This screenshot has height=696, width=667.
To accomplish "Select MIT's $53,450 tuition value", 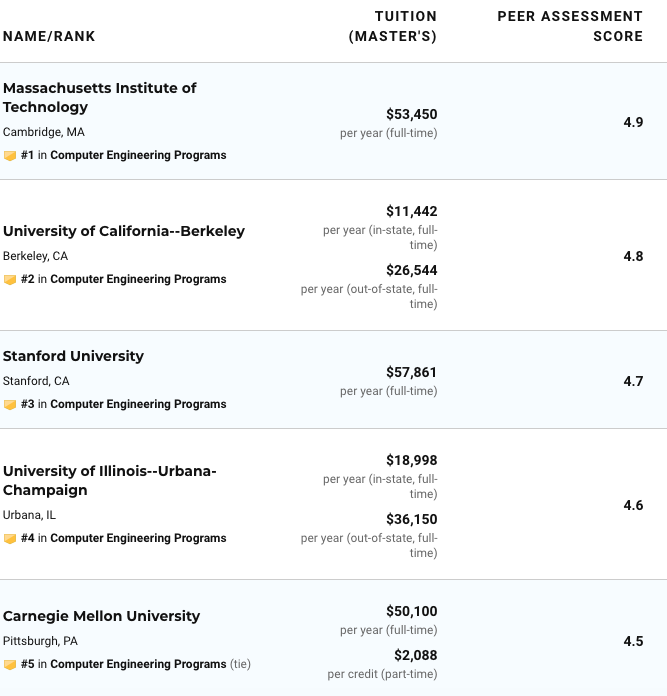I will tap(411, 115).
